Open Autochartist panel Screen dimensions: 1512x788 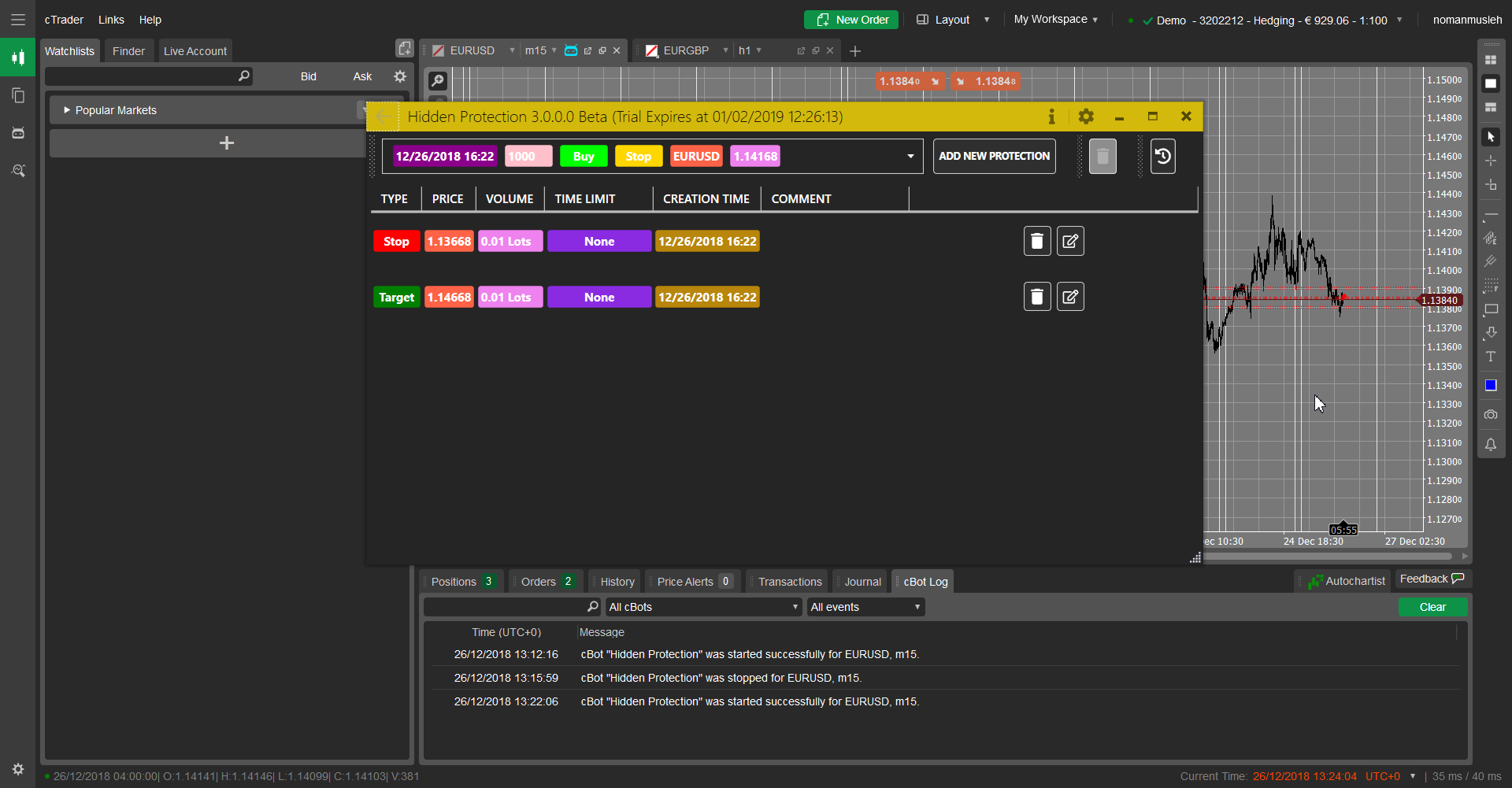[1347, 582]
